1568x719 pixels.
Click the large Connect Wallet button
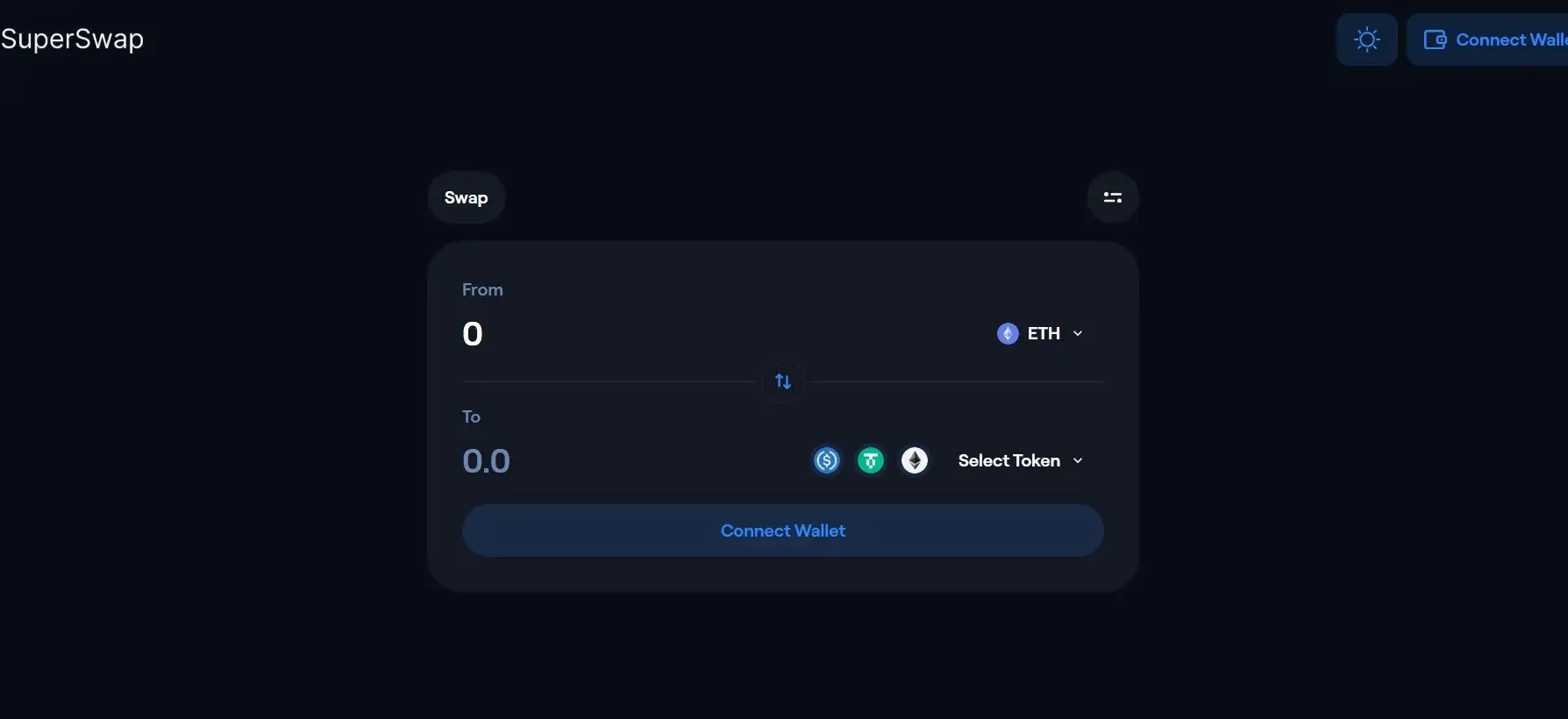(782, 530)
